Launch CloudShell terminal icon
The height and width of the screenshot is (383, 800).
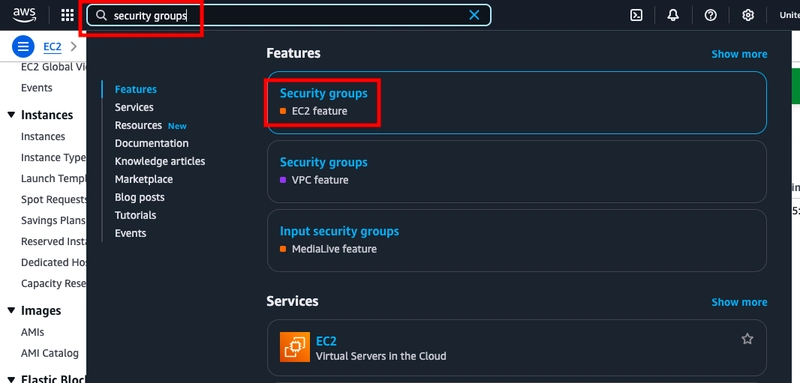[x=636, y=15]
